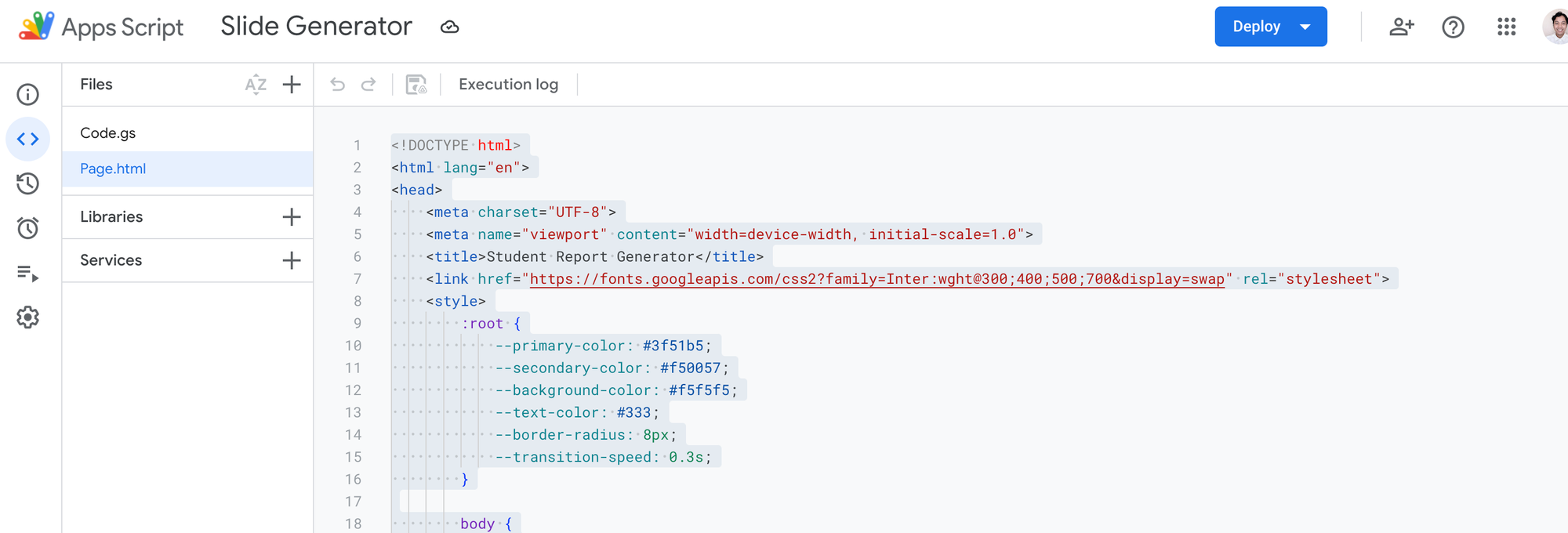Screen dimensions: 1568x533
Task: Share project with the add-person icon
Action: pos(1401,27)
